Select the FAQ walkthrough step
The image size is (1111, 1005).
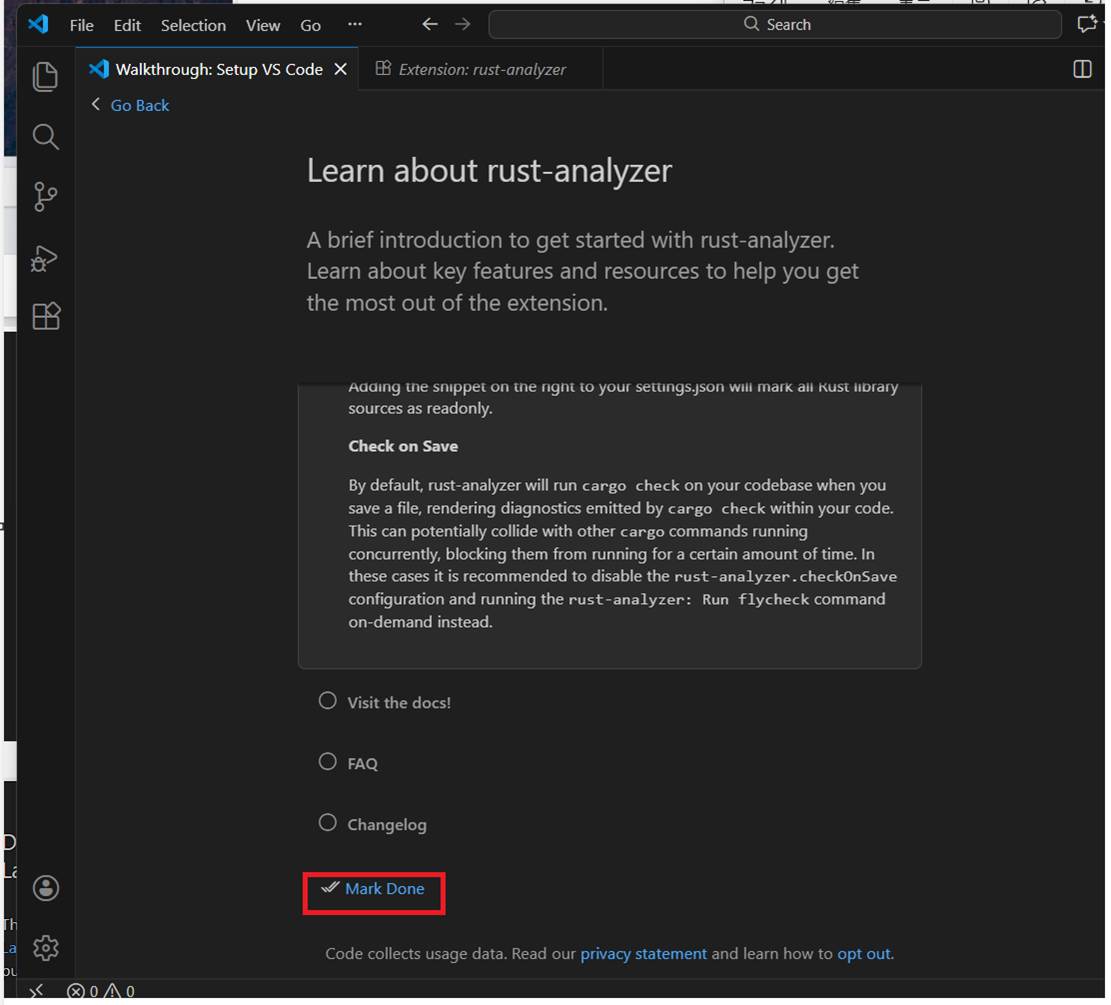[362, 764]
